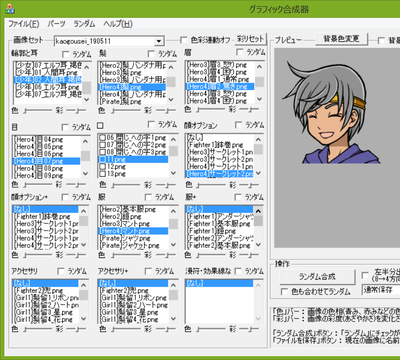The image size is (400, 360).
Task: Adjust the 色 slider under 輪郭と耳
Action: [x=37, y=110]
